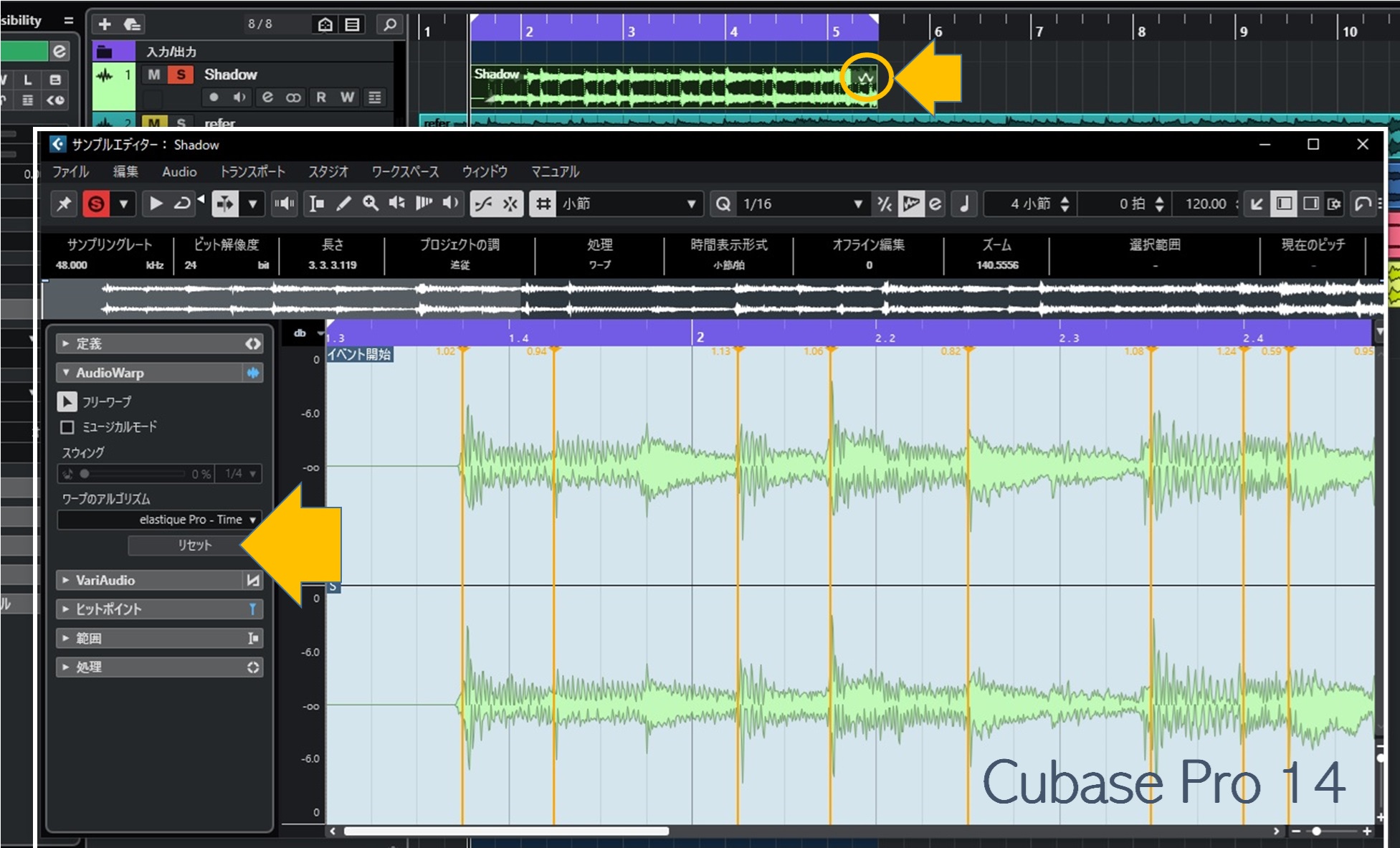1400x848 pixels.
Task: Open dropdown arrow next to Solo Editor button
Action: tap(123, 204)
